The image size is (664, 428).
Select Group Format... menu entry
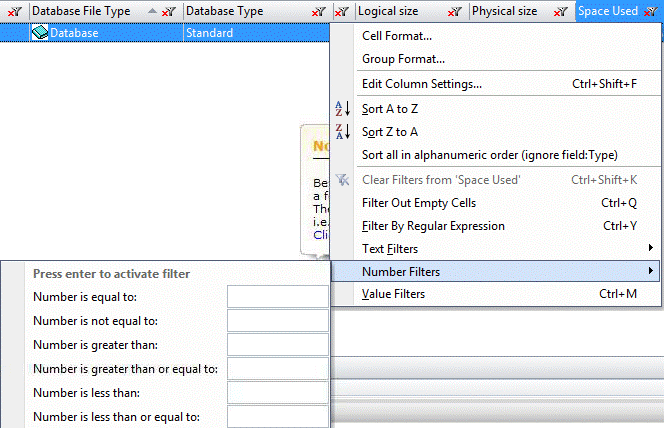point(403,59)
